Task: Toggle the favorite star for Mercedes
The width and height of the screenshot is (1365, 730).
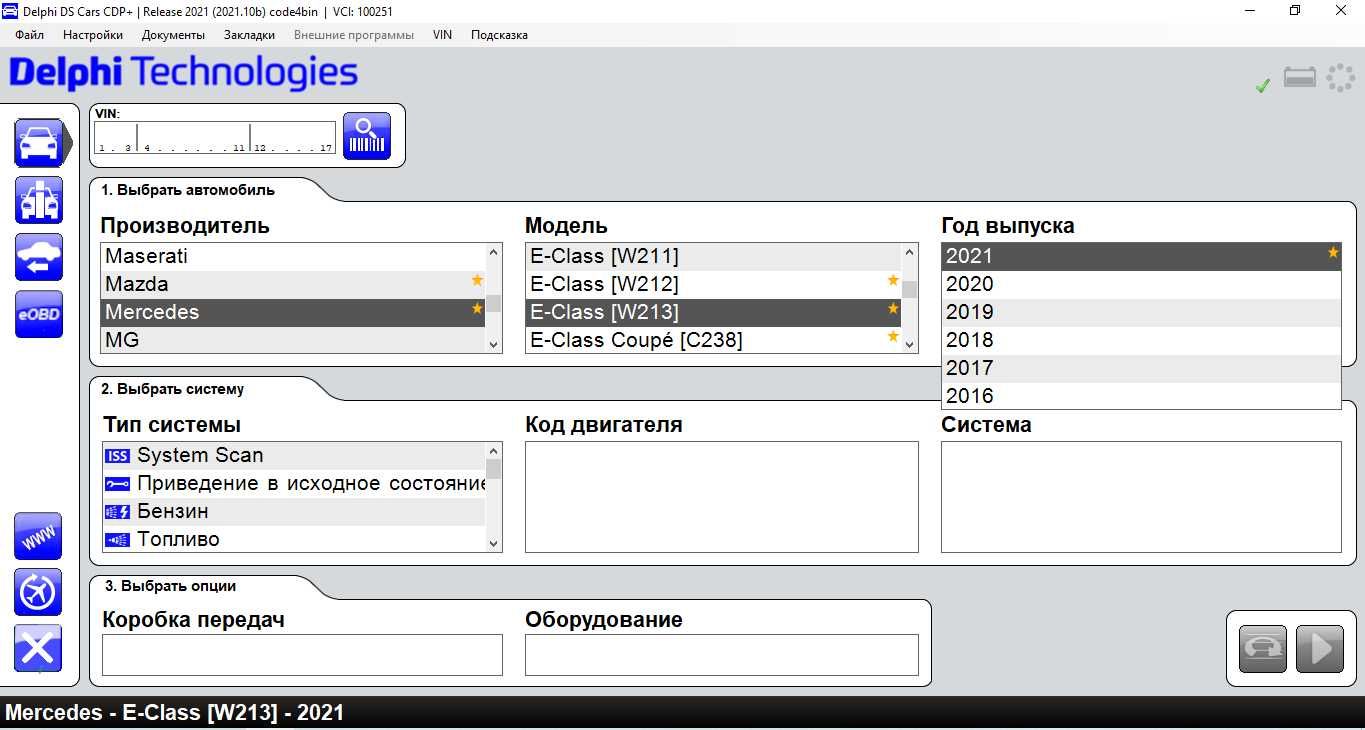Action: coord(477,309)
